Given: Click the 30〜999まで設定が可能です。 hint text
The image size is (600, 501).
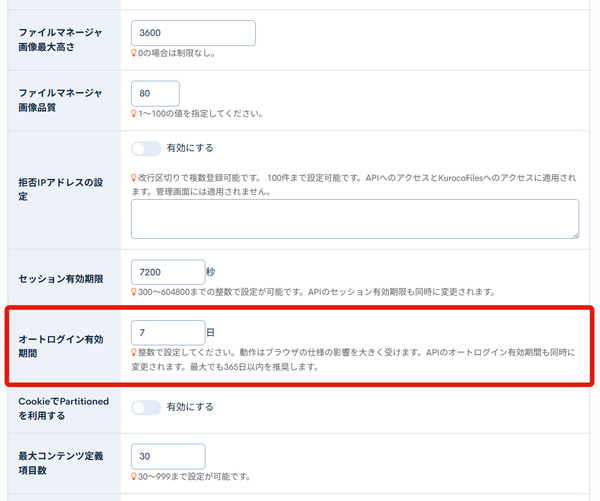Looking at the screenshot, I should click(x=194, y=477).
